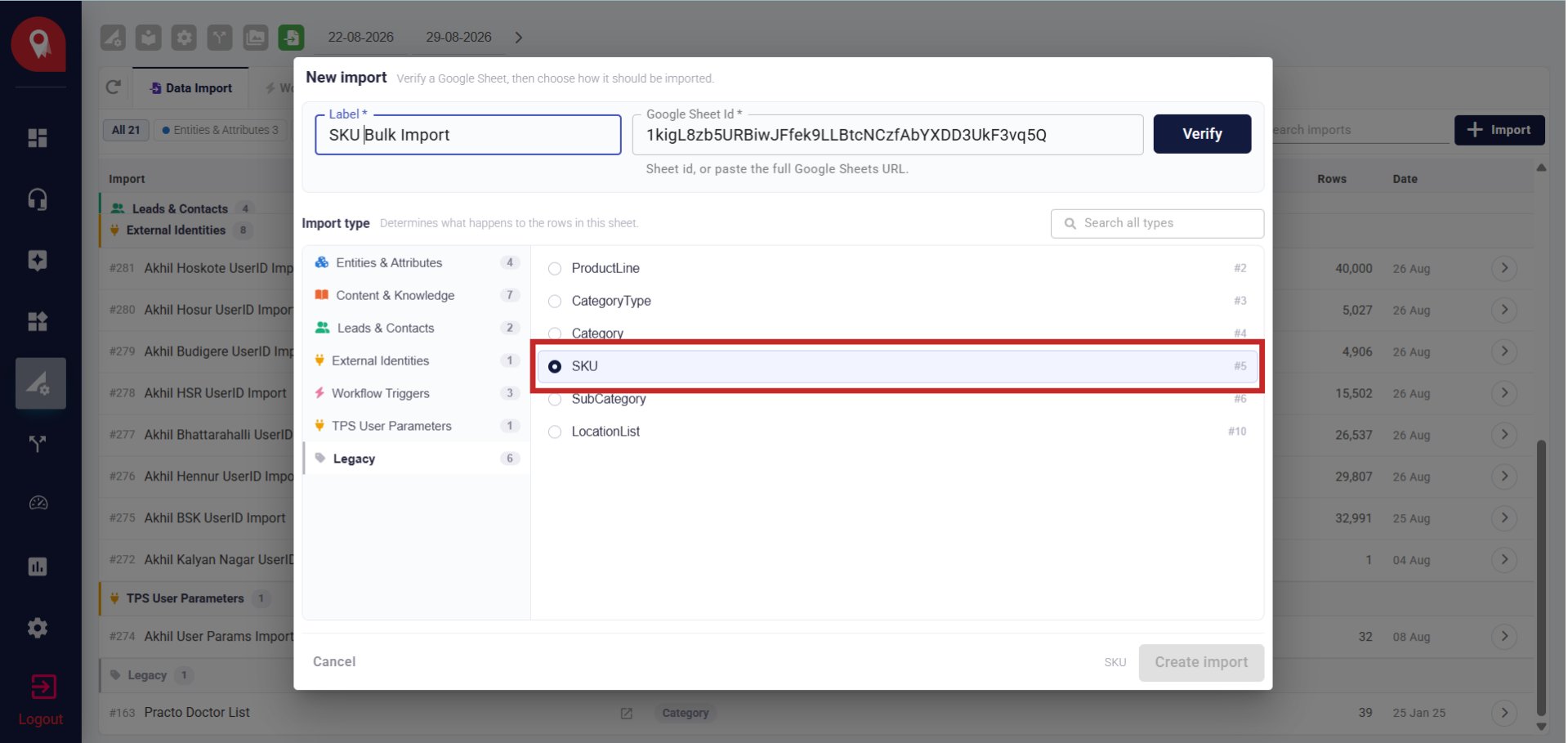Click the Search all types box

pos(1157,223)
